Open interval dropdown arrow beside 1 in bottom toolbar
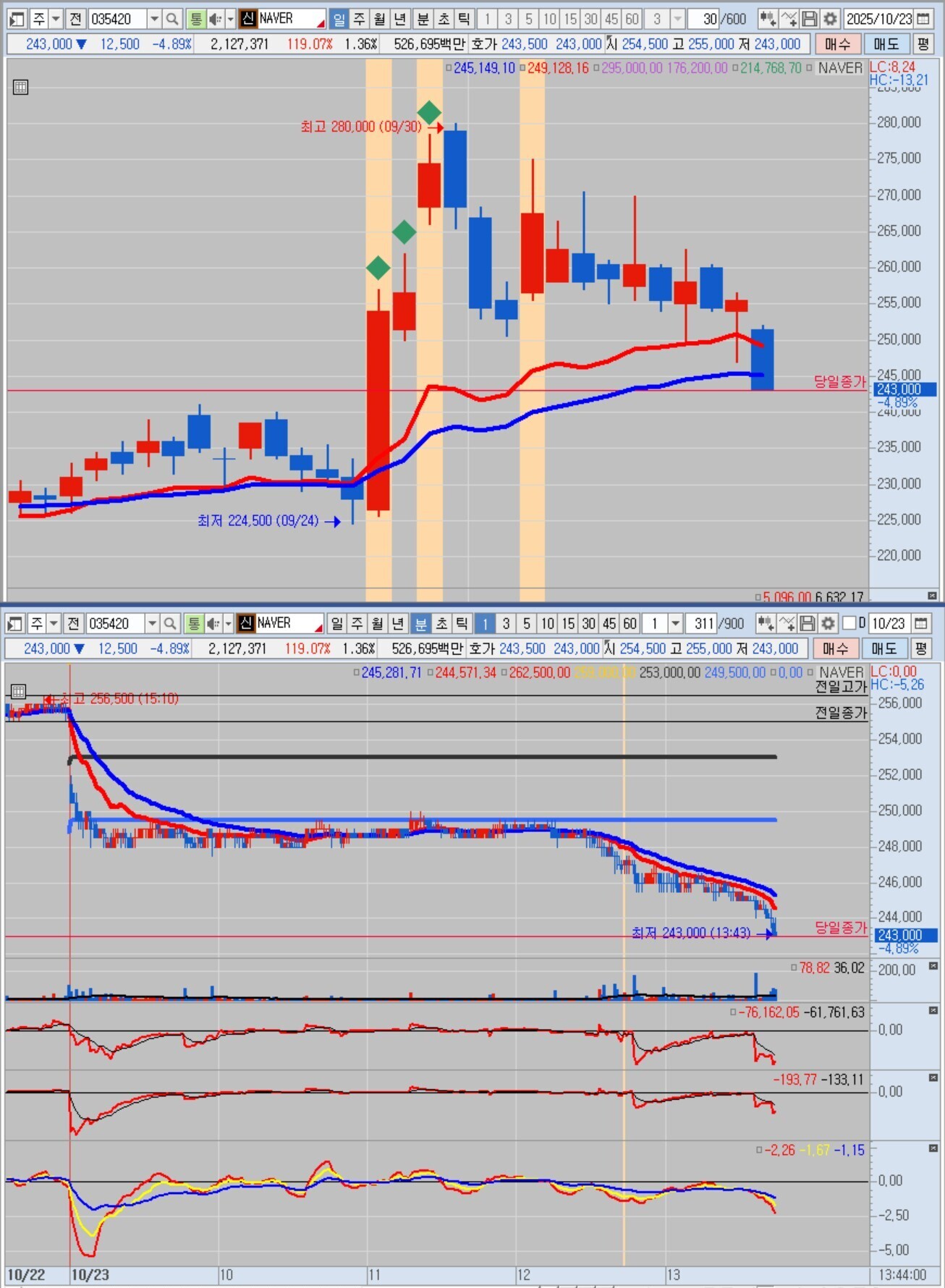 pos(676,623)
